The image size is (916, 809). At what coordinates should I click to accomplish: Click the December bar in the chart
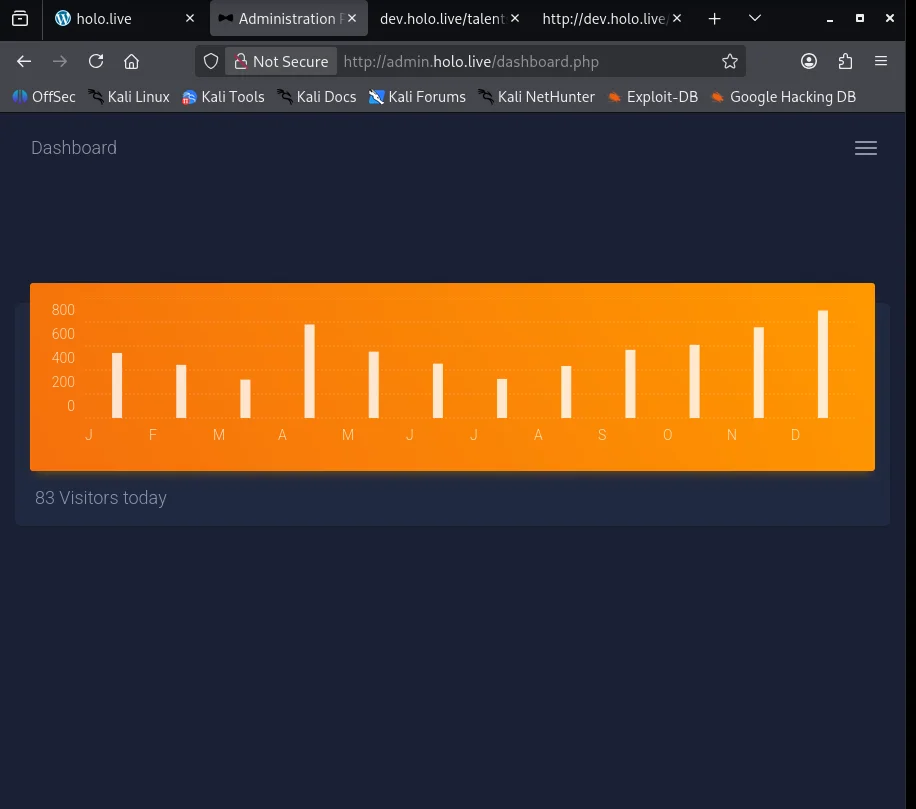coord(823,364)
